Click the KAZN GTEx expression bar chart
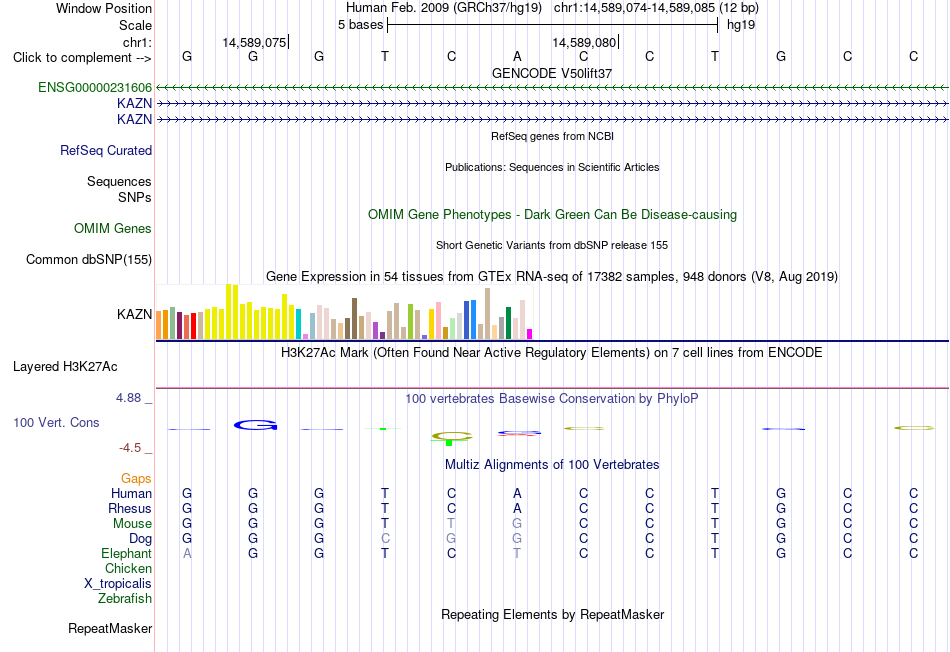 coord(344,311)
